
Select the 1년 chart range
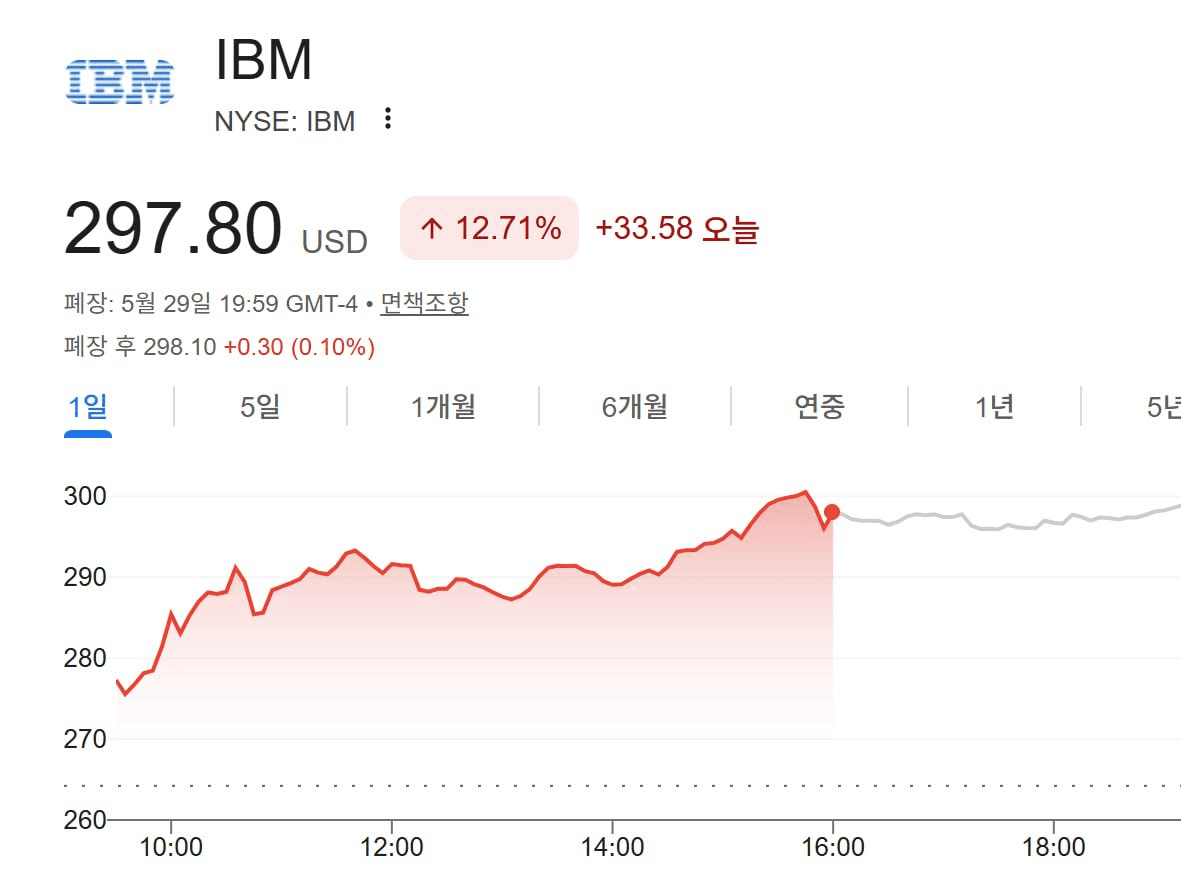tap(994, 407)
